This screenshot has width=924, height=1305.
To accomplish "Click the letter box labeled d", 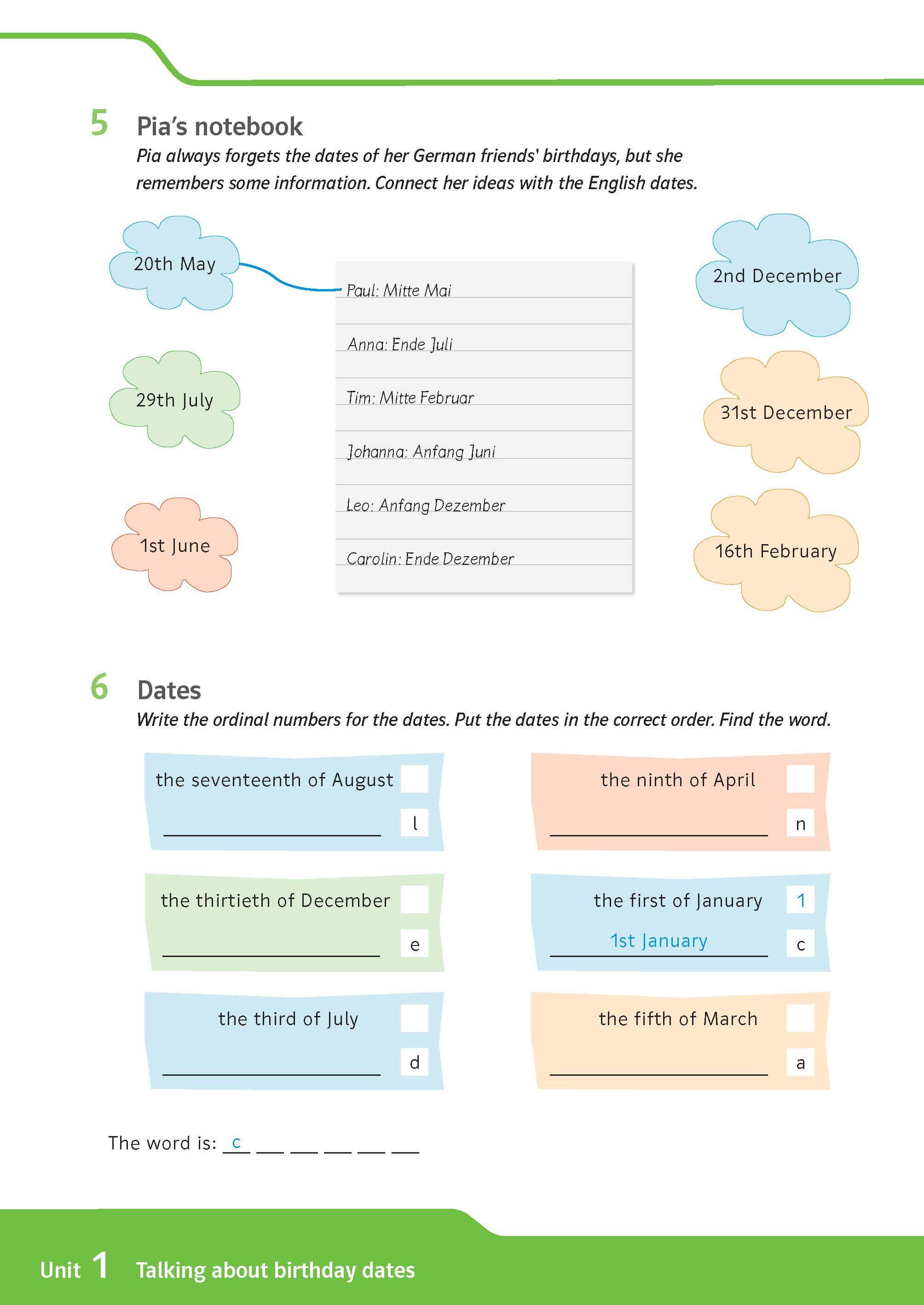I will [414, 1062].
